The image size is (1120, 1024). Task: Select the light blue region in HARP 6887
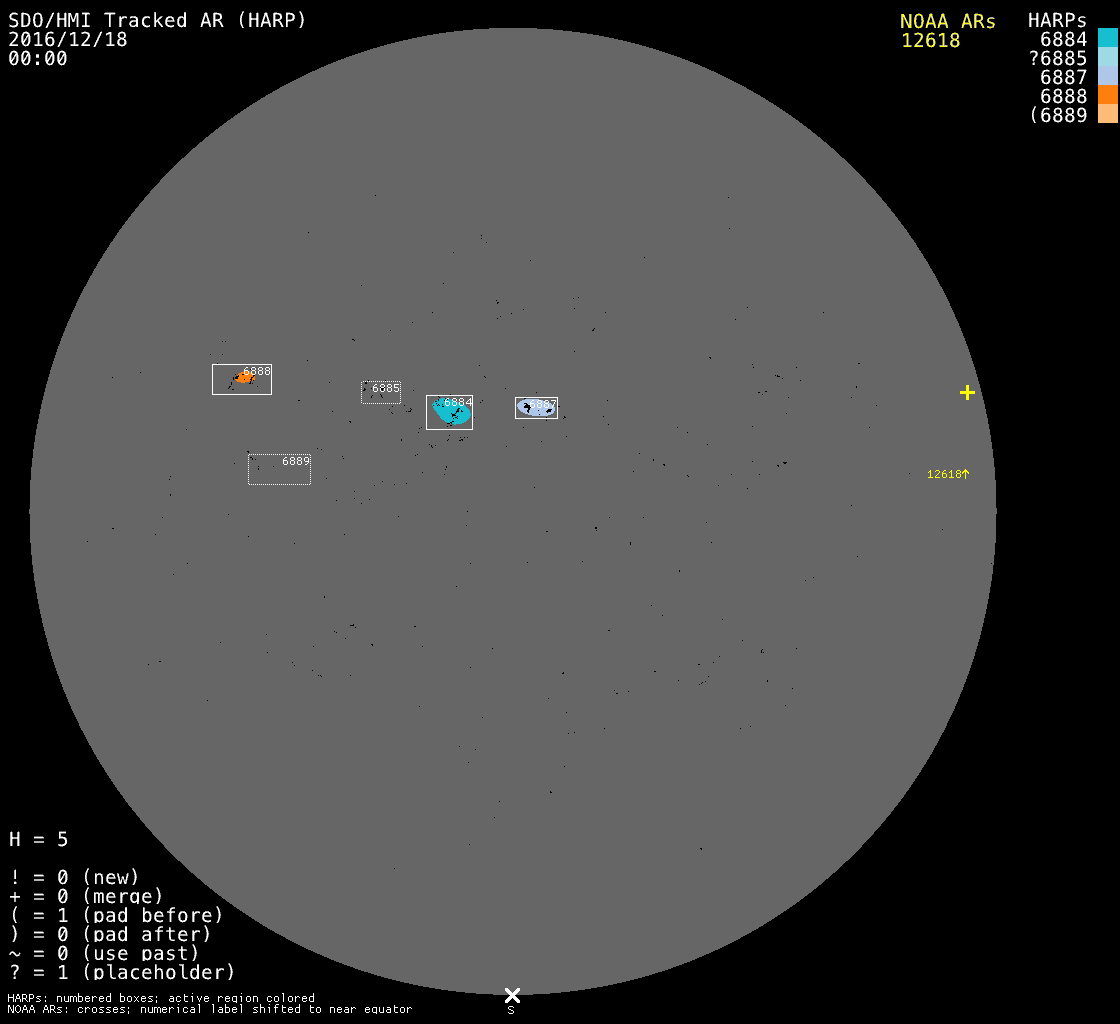535,407
